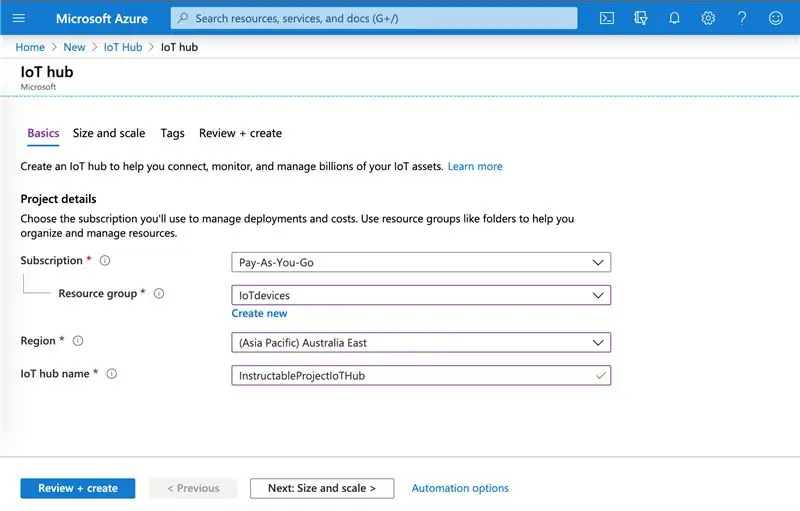Show info tooltip for IoT hub name
The width and height of the screenshot is (800, 511).
[112, 374]
